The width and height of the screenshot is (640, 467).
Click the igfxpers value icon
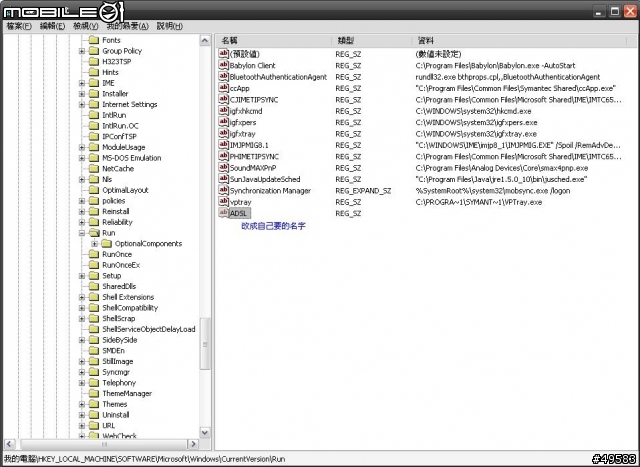[223, 122]
